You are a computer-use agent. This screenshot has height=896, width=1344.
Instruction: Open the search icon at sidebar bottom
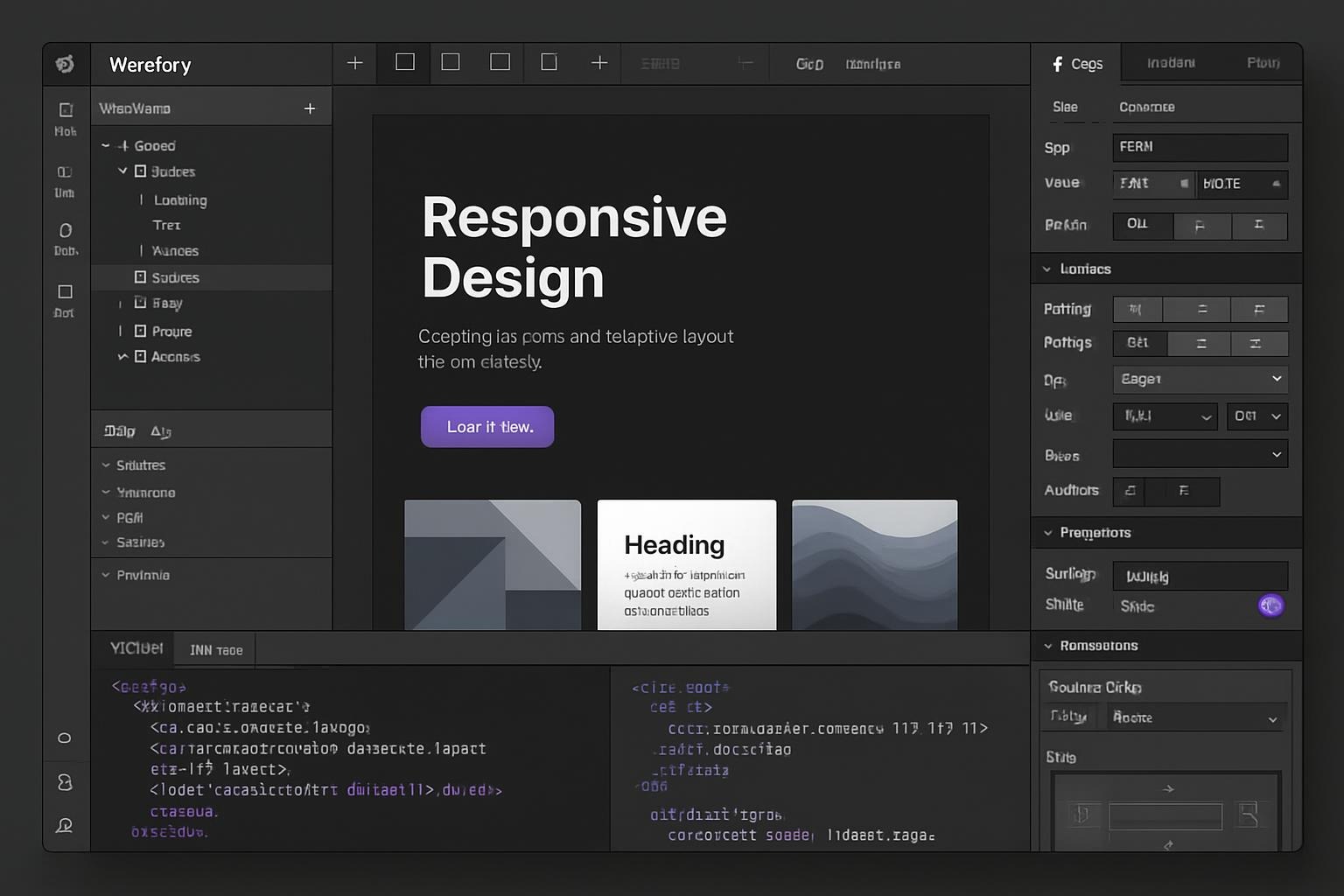tap(65, 825)
